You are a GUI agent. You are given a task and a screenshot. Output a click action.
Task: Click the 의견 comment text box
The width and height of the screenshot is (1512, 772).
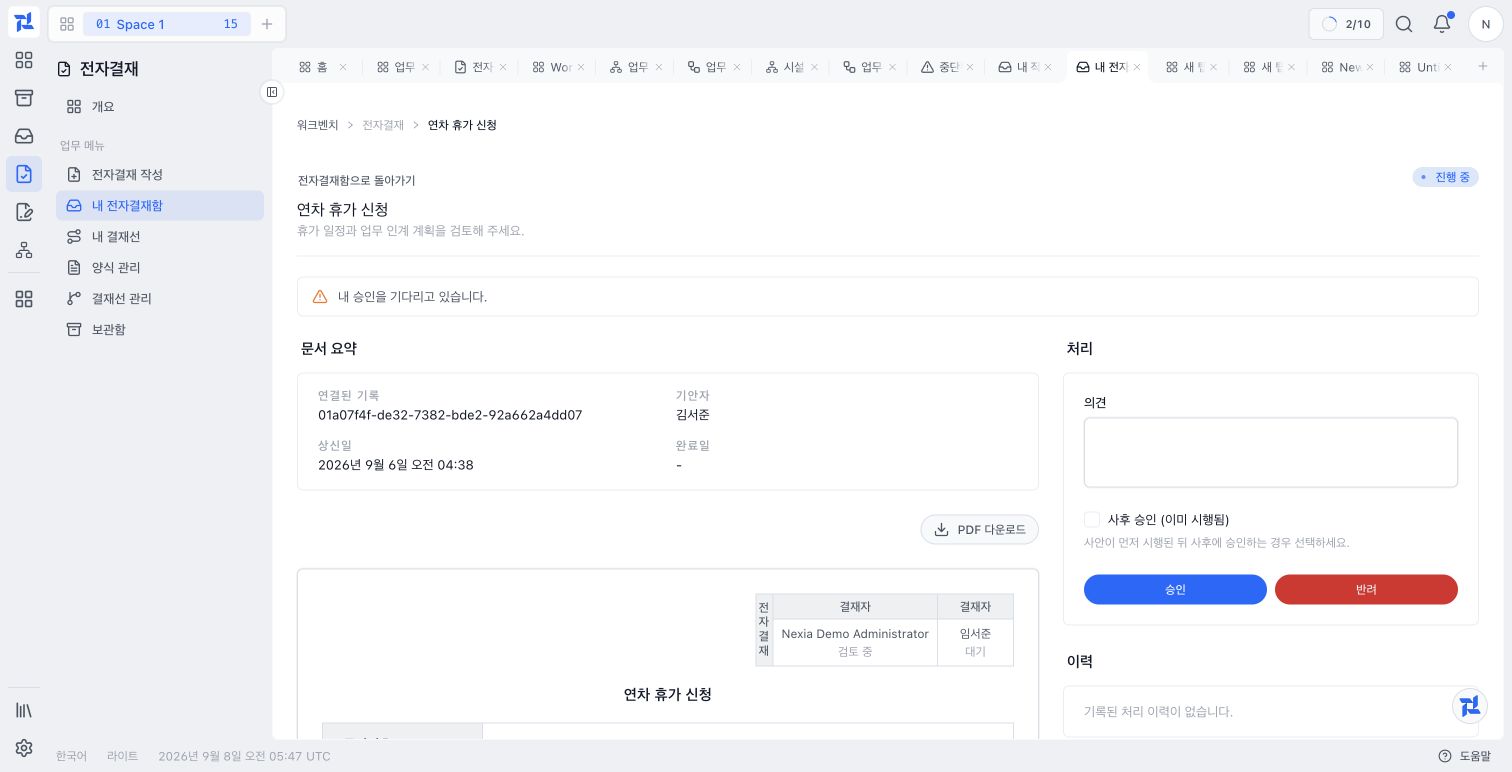(1271, 453)
